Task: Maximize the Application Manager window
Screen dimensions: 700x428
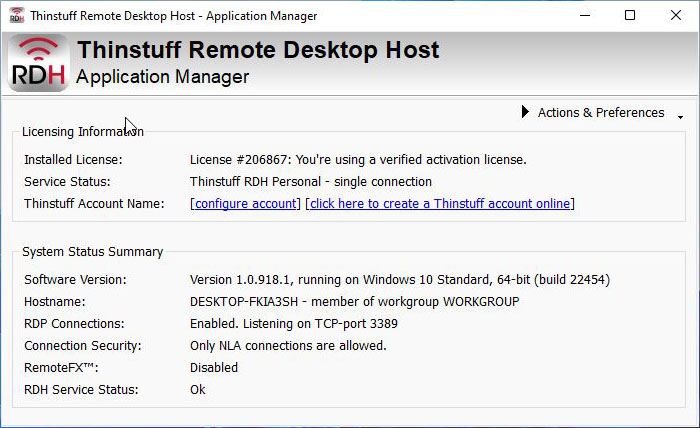Action: click(630, 16)
